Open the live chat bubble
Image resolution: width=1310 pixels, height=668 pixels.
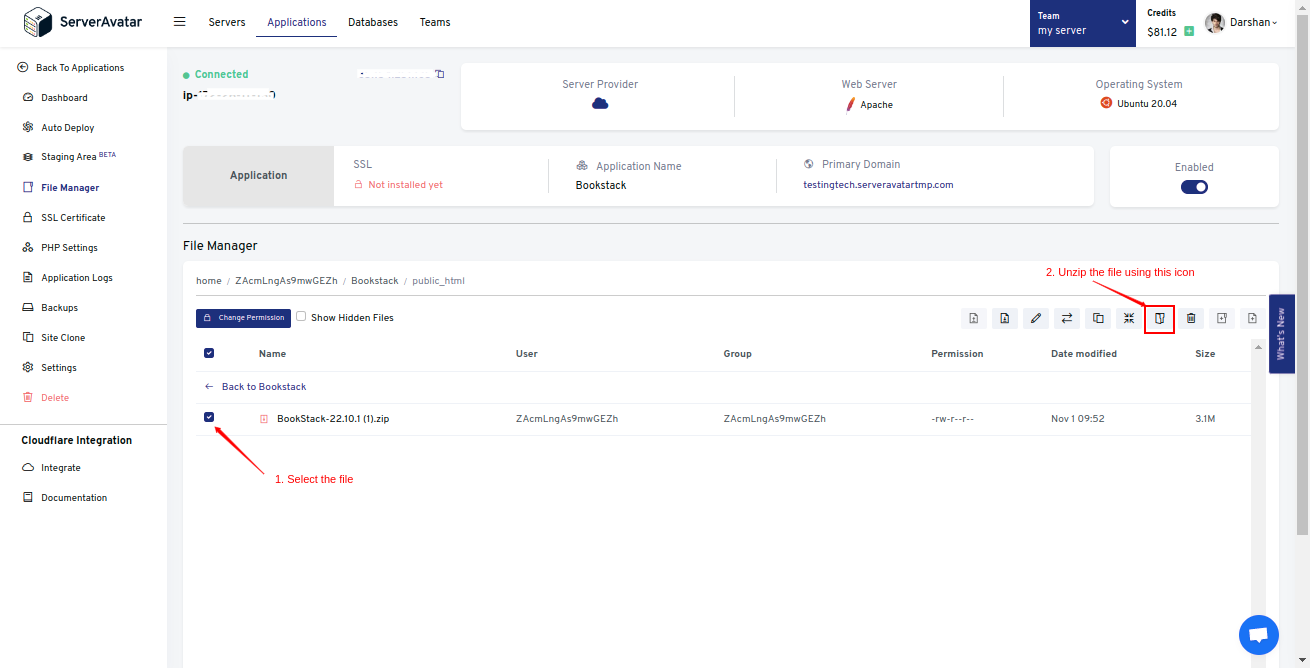1258,635
